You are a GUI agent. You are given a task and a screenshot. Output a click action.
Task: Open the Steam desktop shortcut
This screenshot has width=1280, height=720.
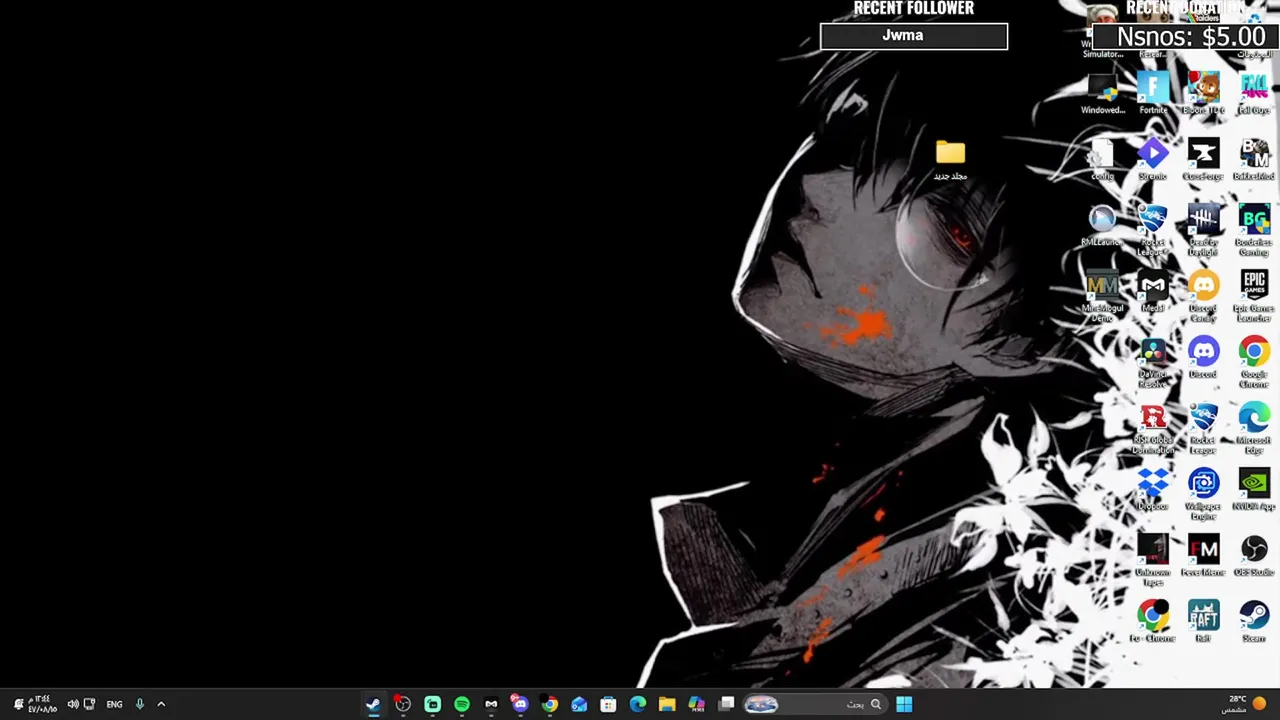pos(1254,621)
